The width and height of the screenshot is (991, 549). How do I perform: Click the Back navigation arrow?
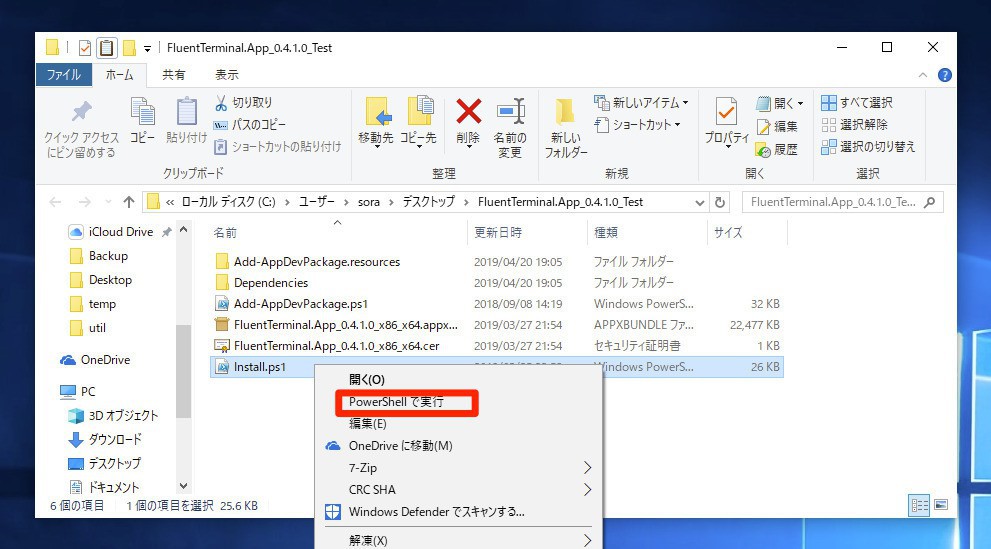tap(56, 202)
